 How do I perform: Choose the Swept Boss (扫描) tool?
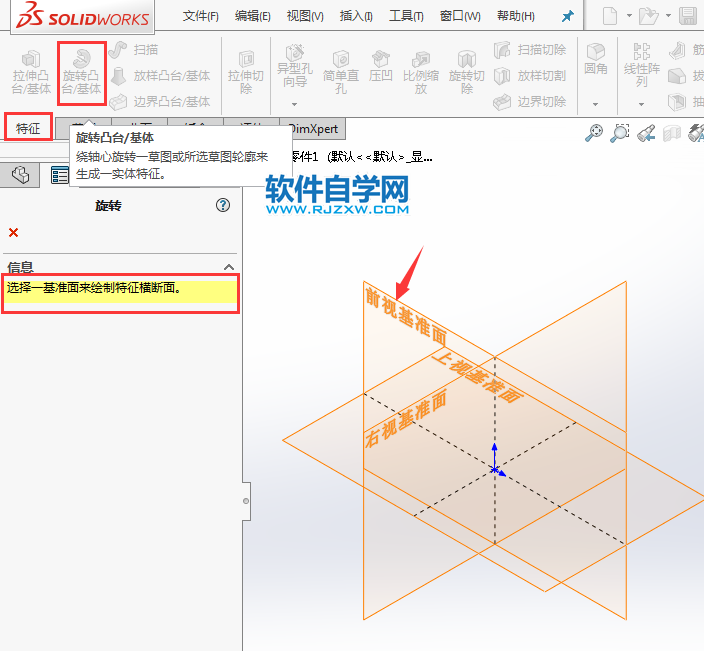(x=133, y=50)
